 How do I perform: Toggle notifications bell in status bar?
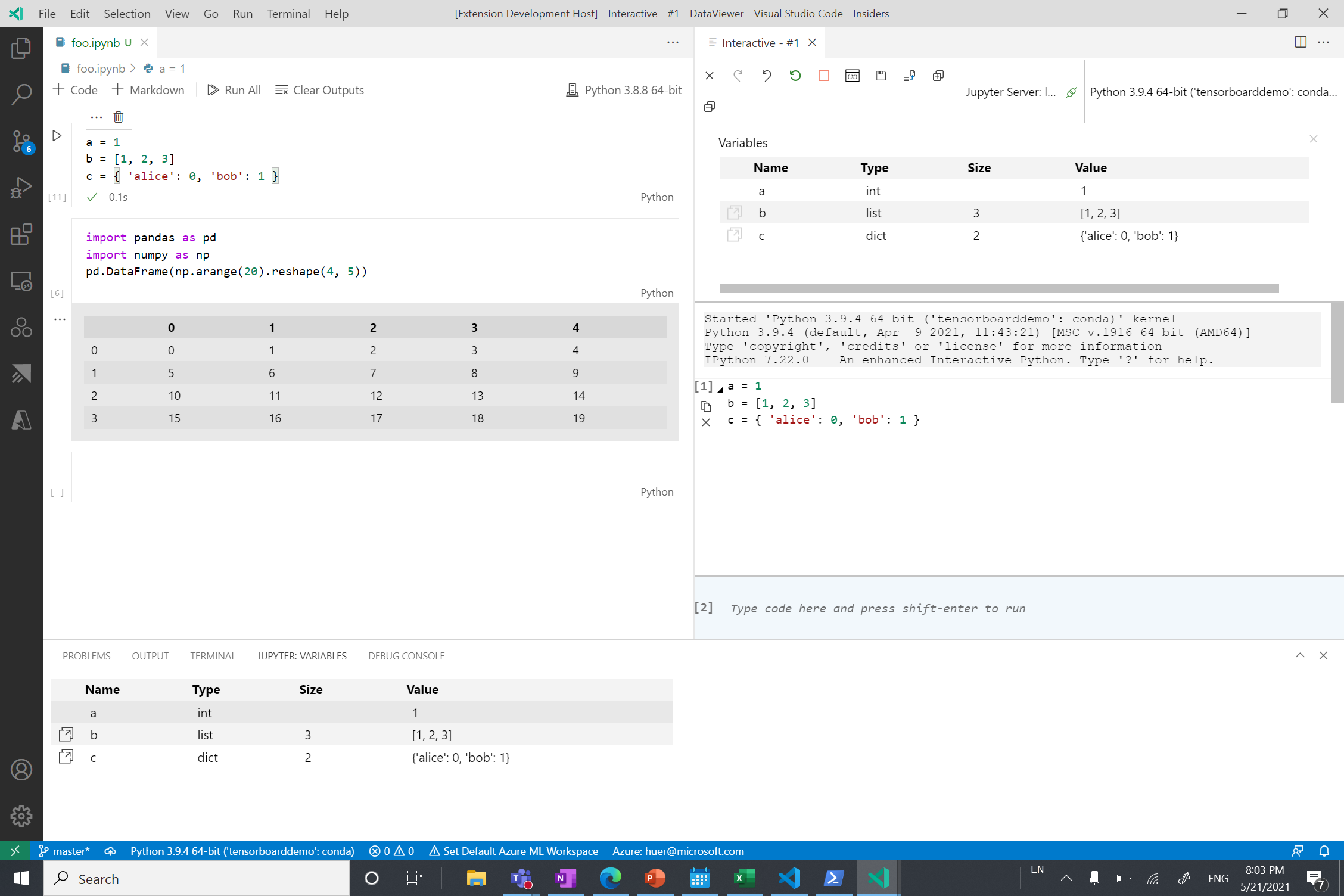[x=1324, y=851]
